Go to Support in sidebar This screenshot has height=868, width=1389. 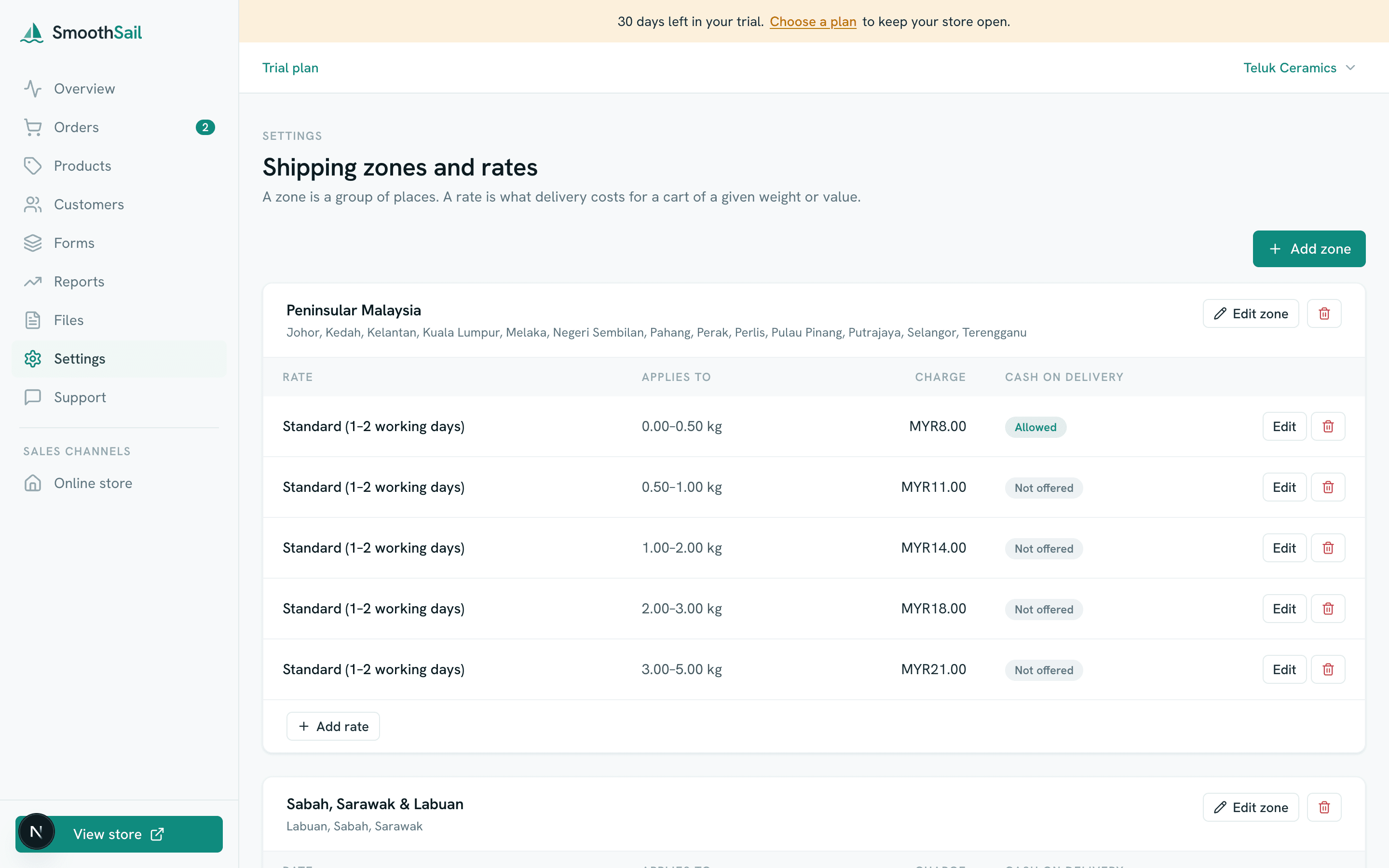pos(119,397)
